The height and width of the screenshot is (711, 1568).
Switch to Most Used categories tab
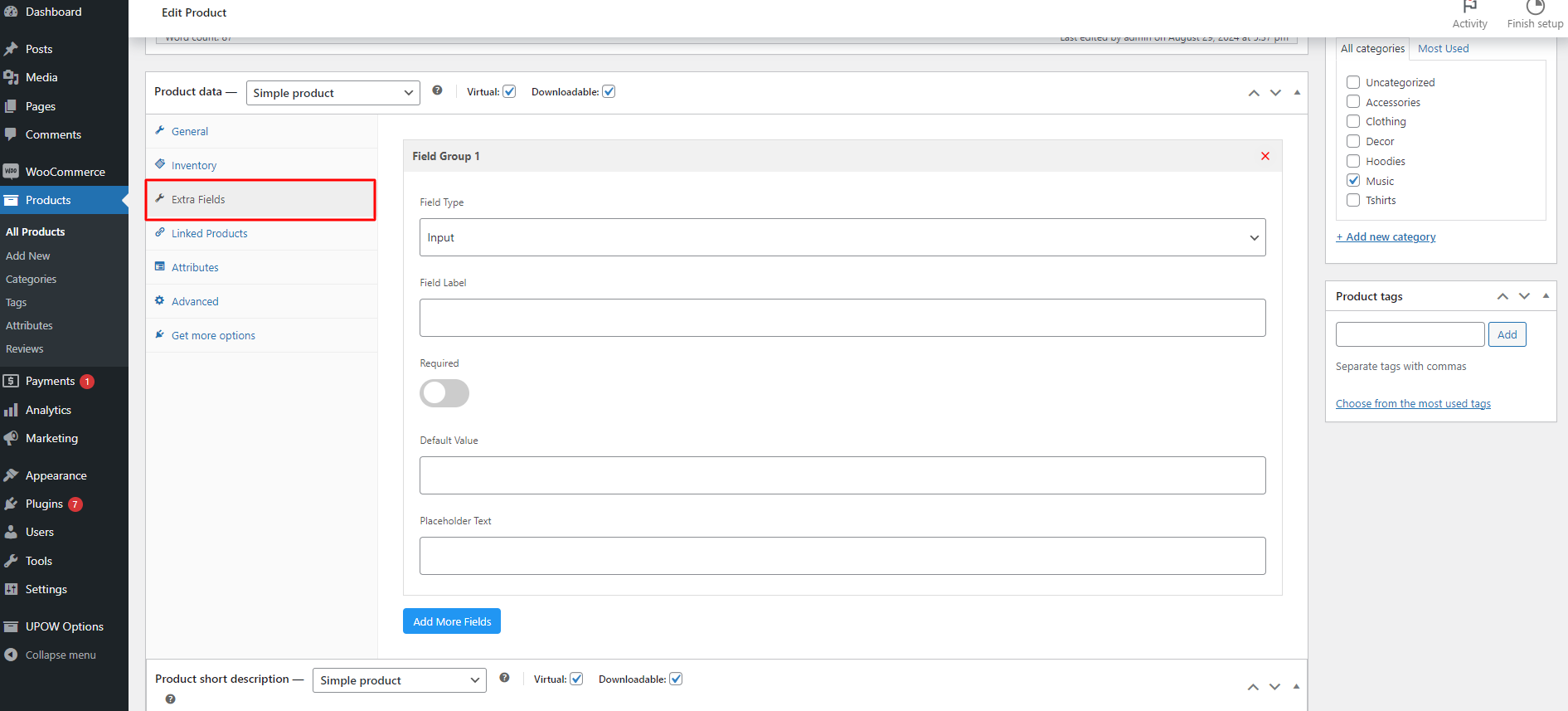tap(1443, 48)
